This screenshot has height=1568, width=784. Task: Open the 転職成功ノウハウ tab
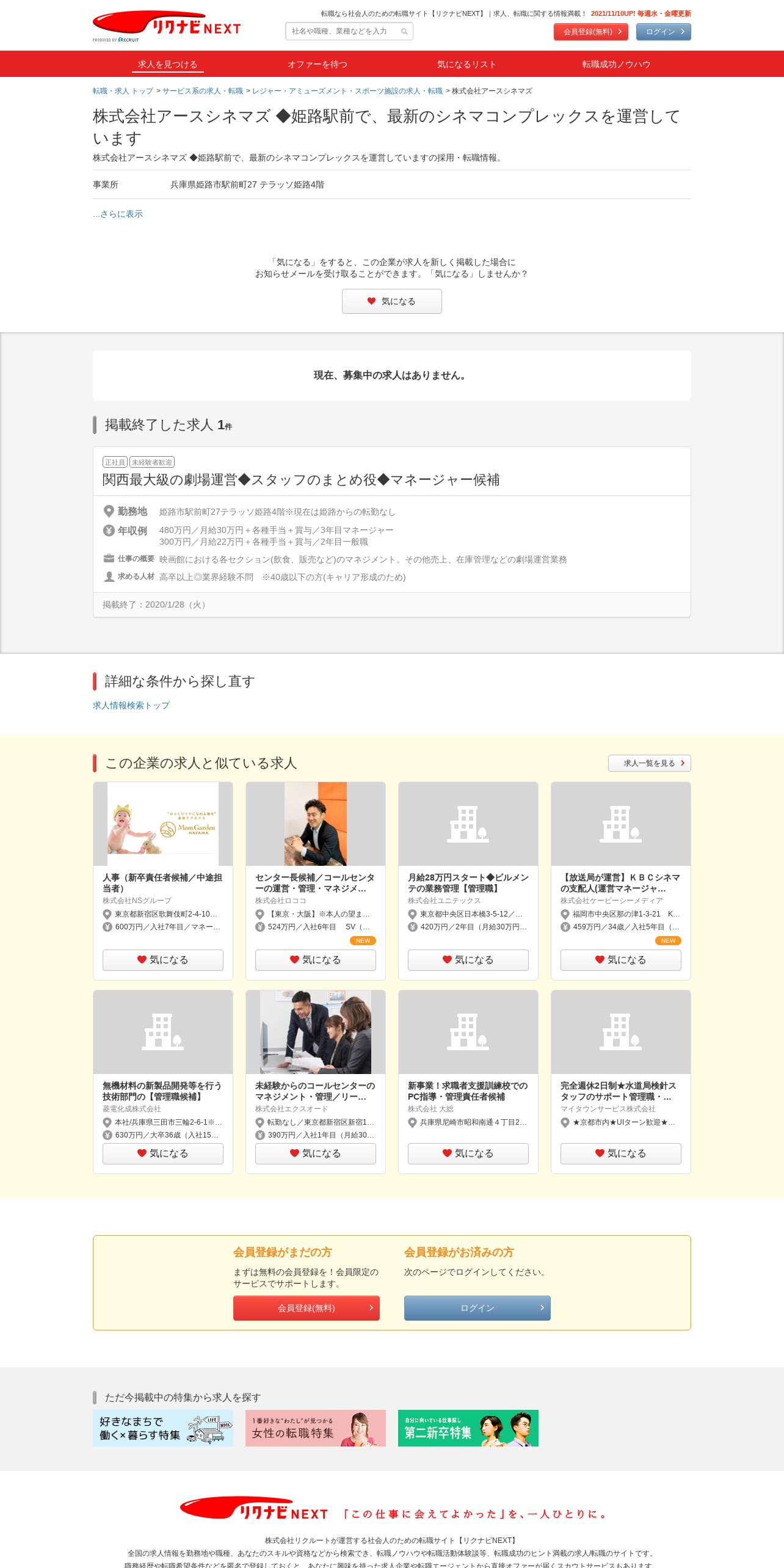[x=616, y=64]
